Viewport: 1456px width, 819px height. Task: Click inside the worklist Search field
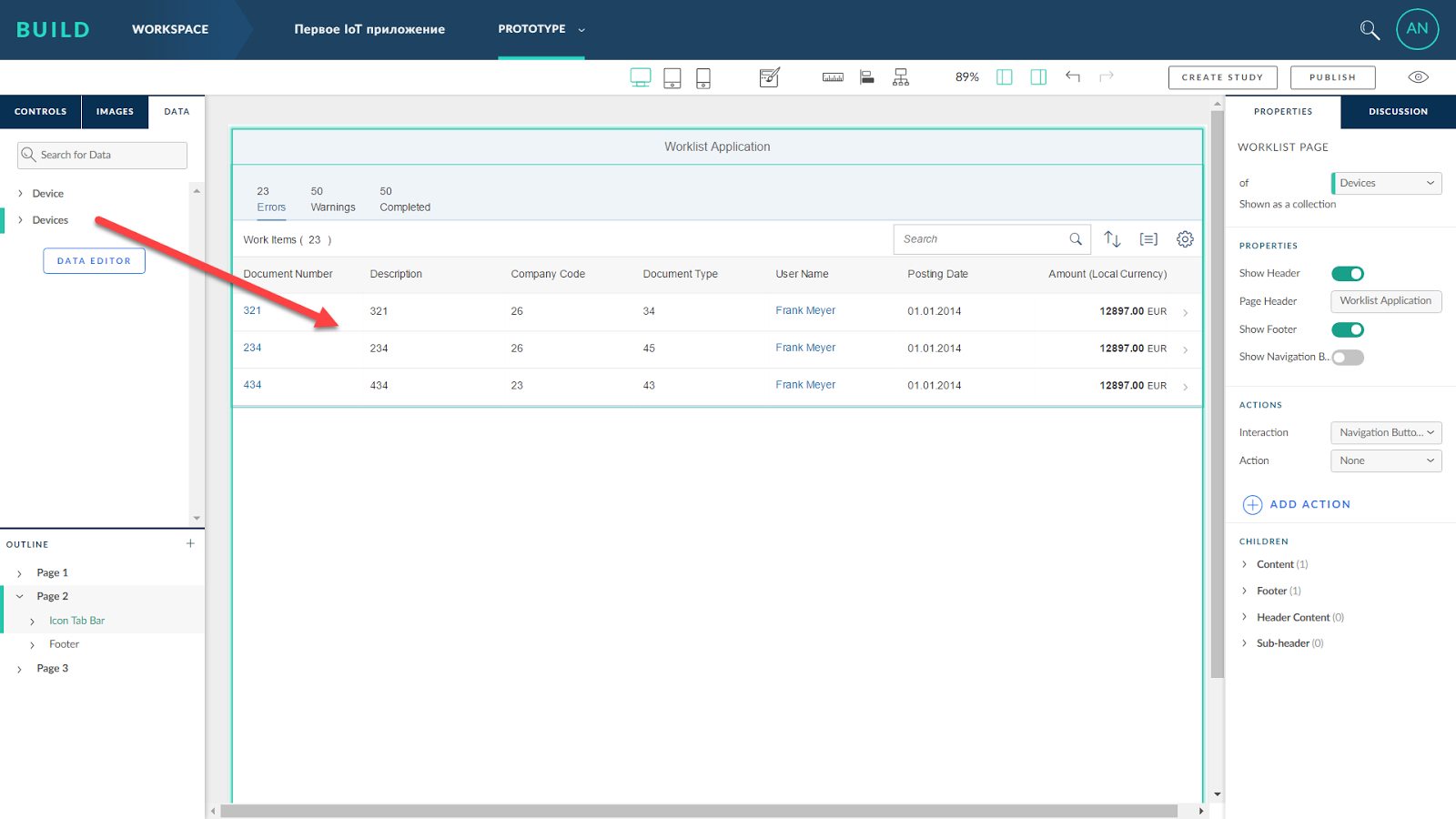click(x=983, y=238)
